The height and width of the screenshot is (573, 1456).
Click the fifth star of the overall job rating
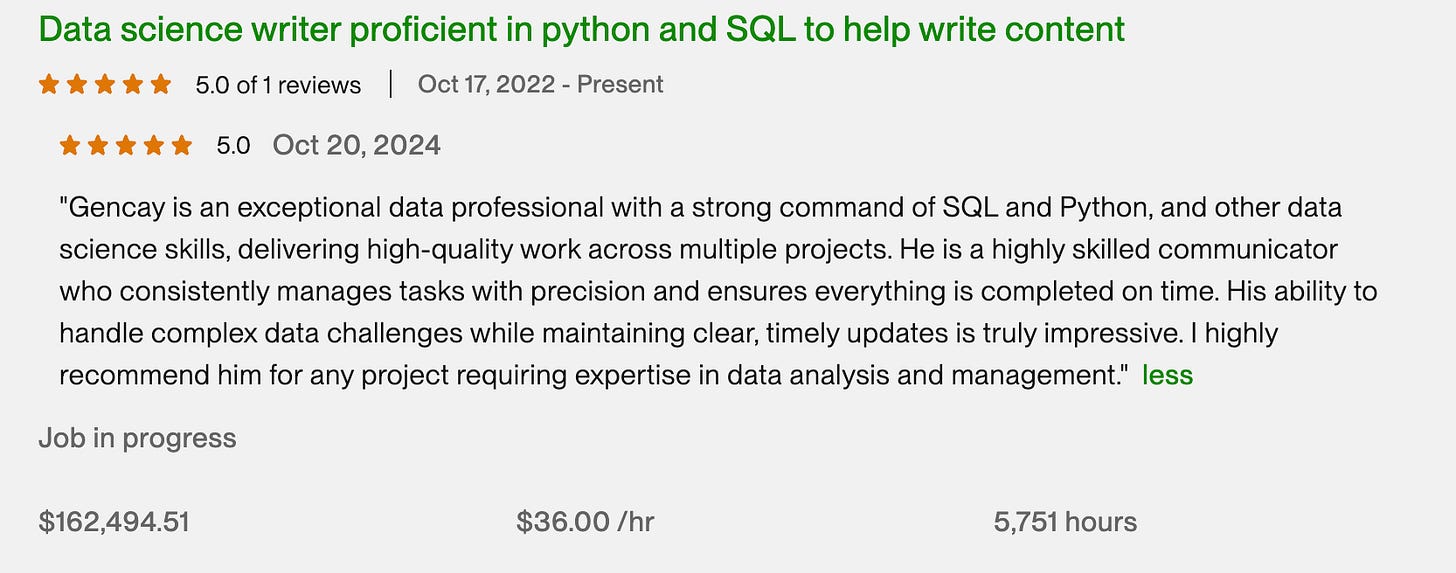[x=160, y=85]
